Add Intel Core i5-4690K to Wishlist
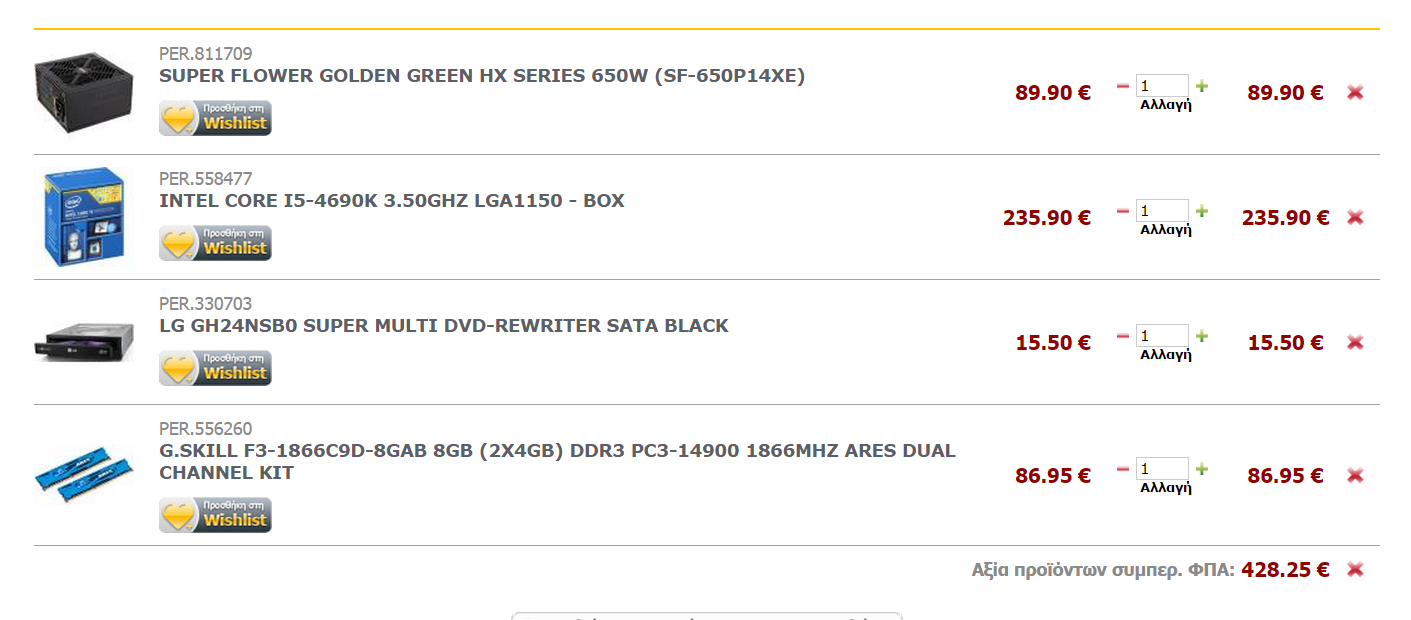This screenshot has height=620, width=1411. coord(215,243)
